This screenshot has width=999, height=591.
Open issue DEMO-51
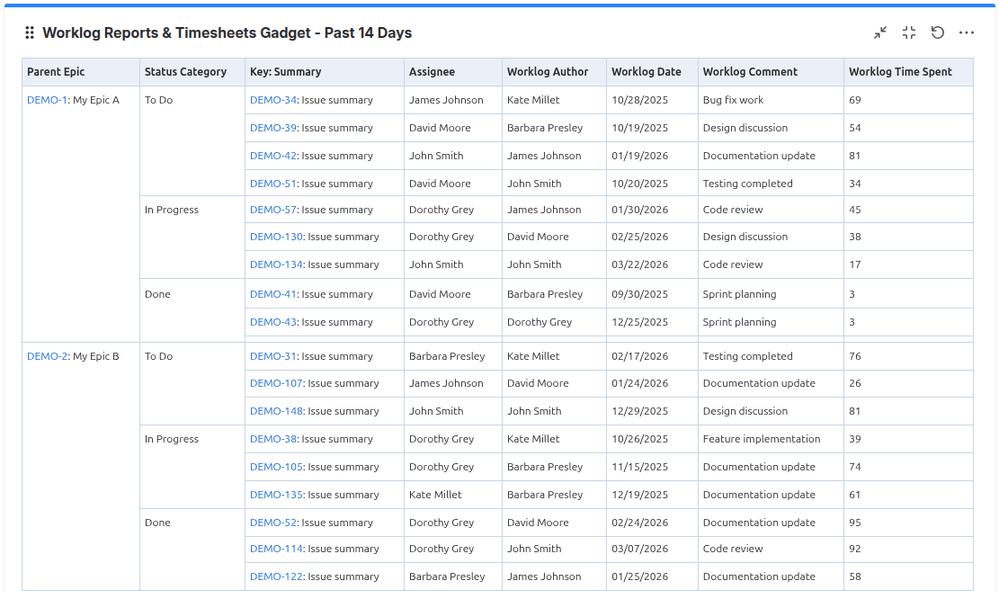click(x=273, y=183)
